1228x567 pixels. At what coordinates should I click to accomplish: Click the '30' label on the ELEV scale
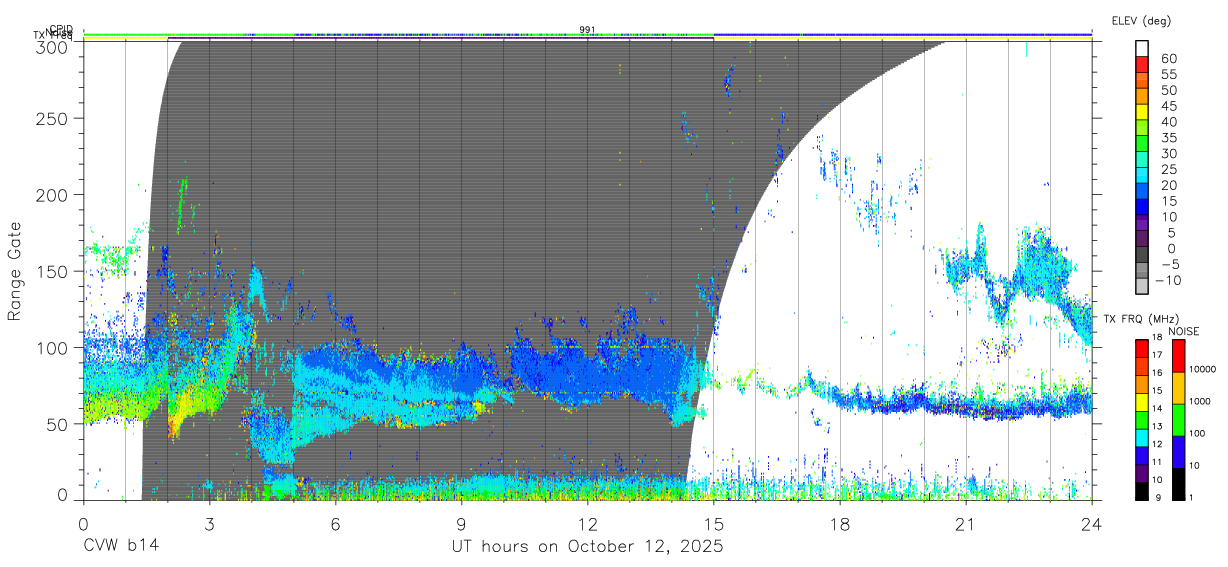pos(1168,154)
